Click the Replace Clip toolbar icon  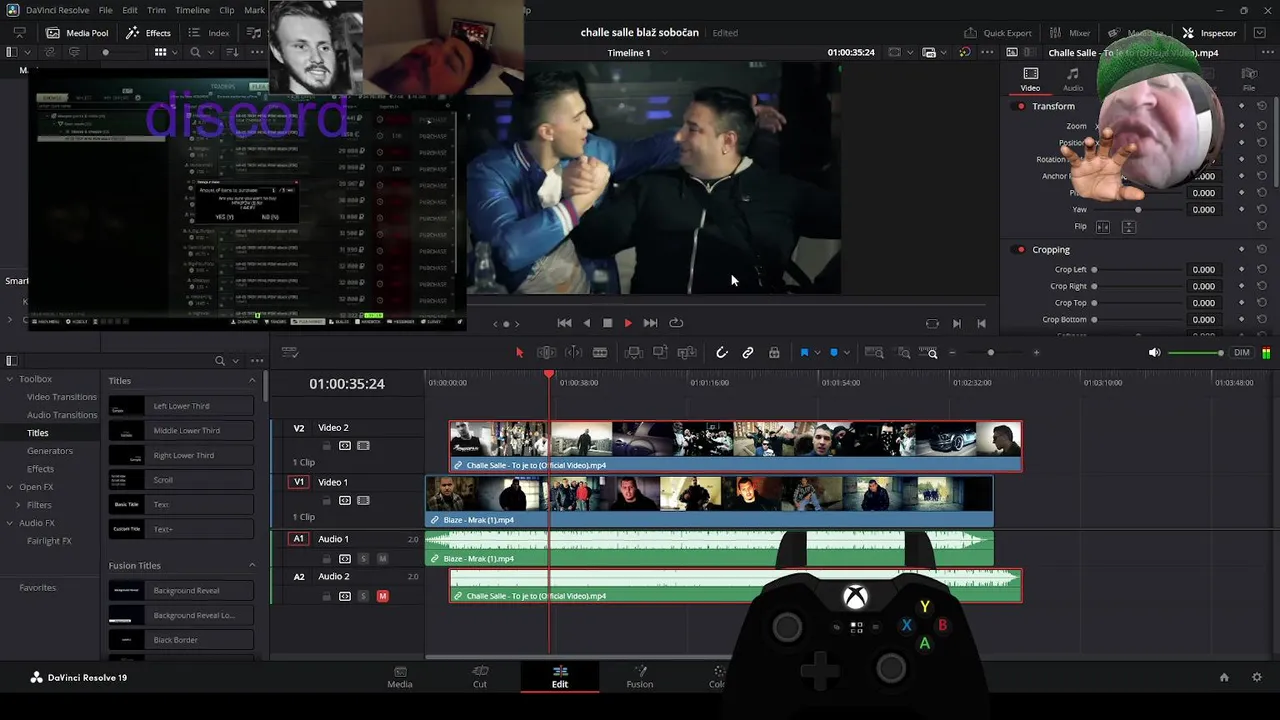coord(687,353)
